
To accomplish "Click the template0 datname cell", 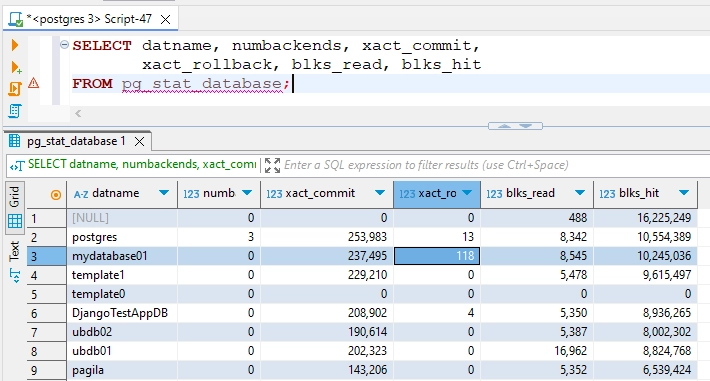I will pos(122,294).
